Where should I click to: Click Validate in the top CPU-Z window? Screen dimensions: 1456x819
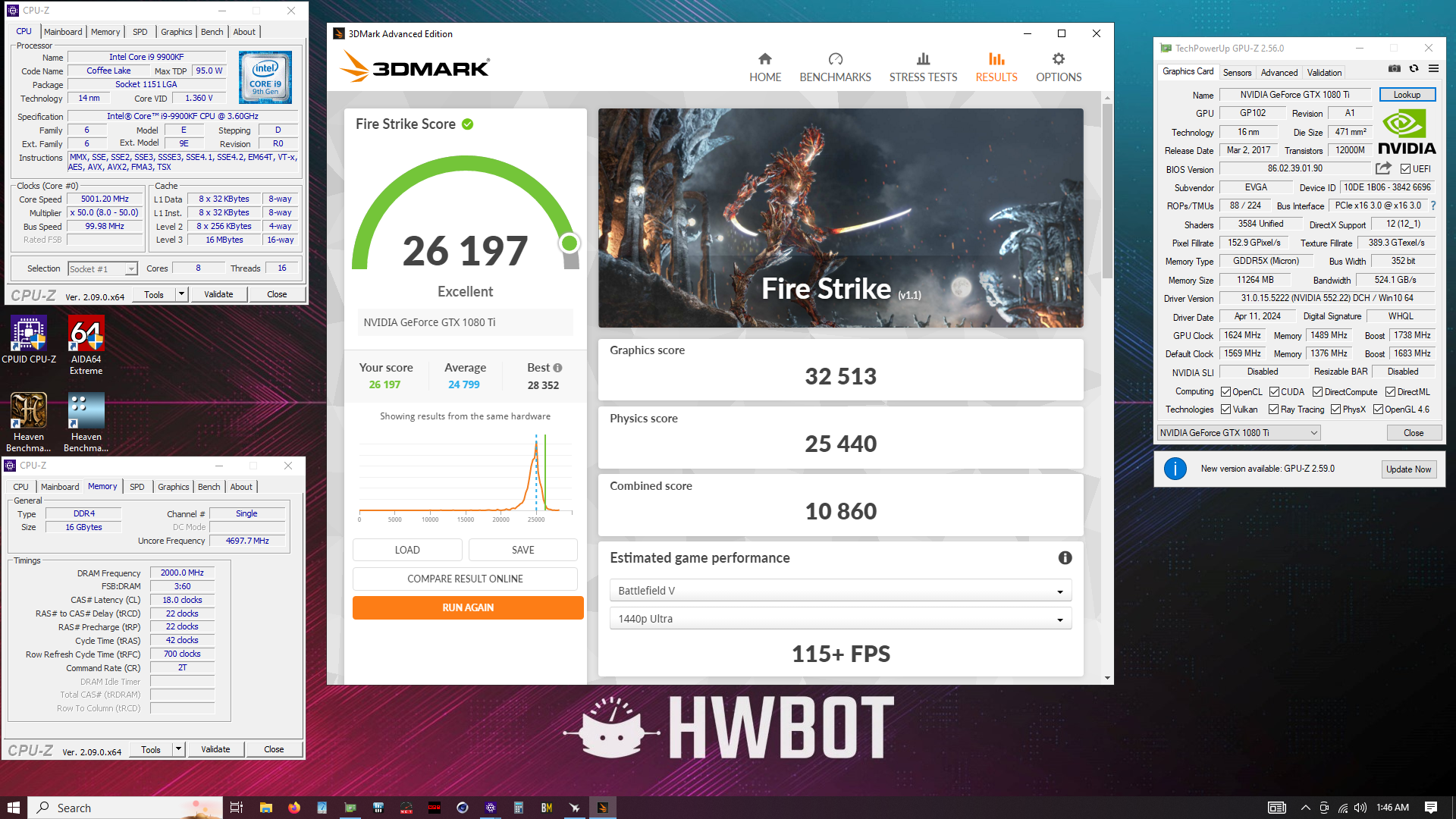click(218, 294)
